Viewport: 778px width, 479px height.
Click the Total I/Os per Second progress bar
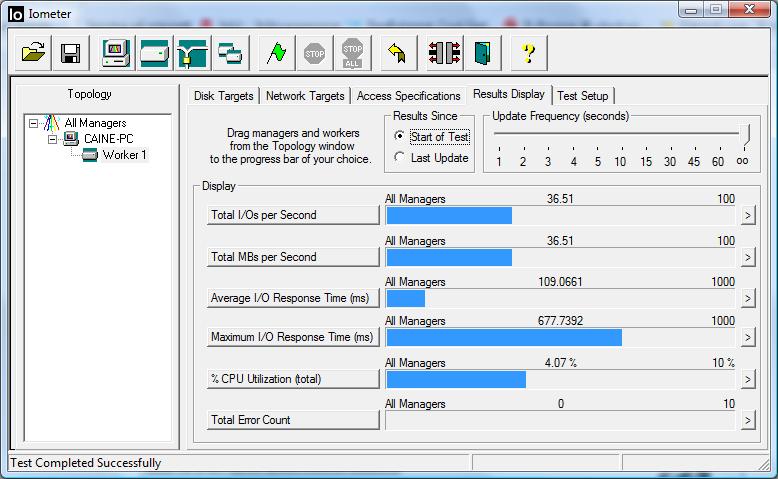[560, 215]
